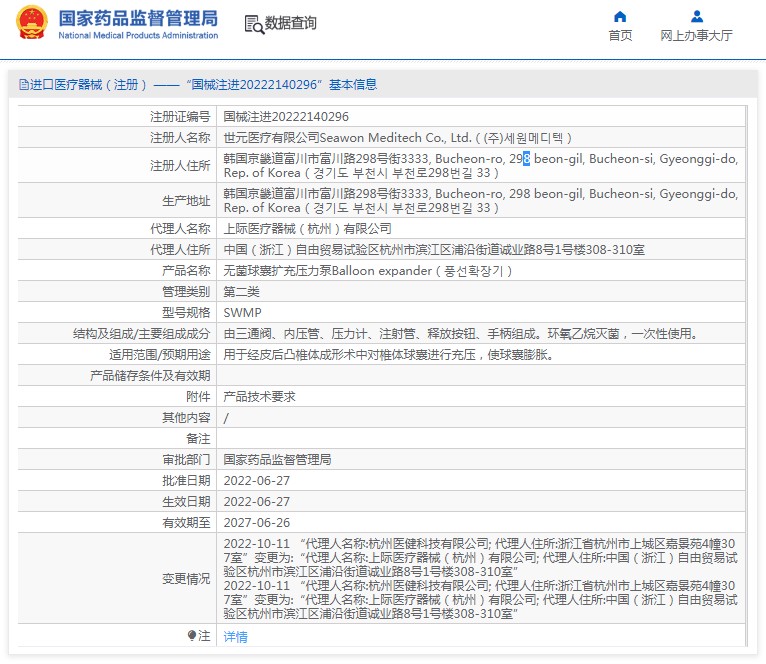Image resolution: width=766 pixels, height=664 pixels.
Task: Click the person icon above 网上办事大厅
Action: pyautogui.click(x=696, y=16)
